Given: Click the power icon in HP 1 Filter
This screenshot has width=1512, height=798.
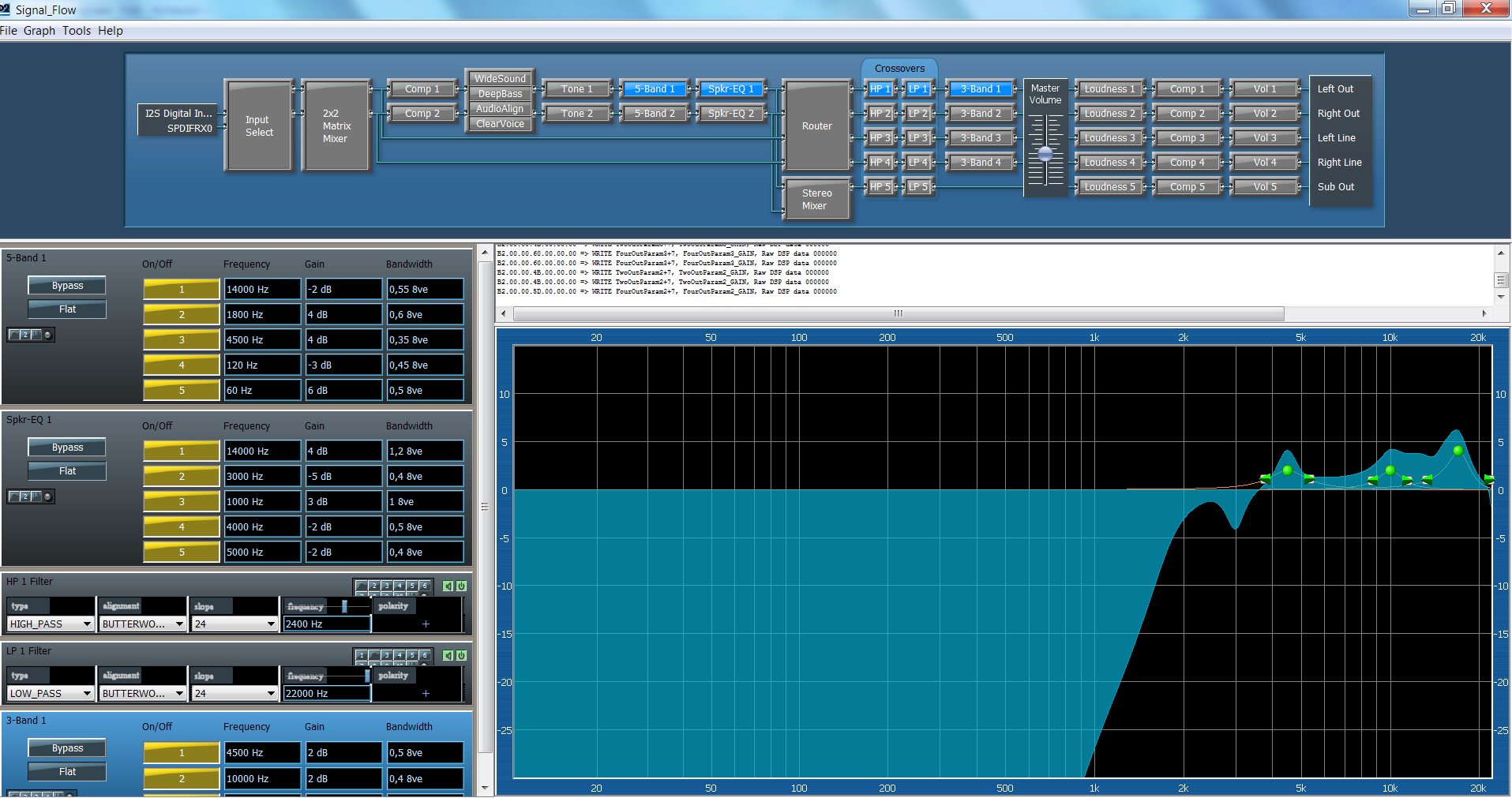Looking at the screenshot, I should pos(461,586).
